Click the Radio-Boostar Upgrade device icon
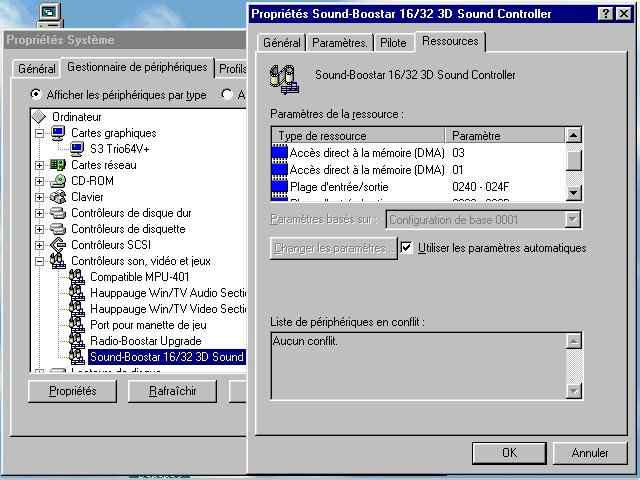Viewport: 640px width, 480px height. tap(77, 341)
